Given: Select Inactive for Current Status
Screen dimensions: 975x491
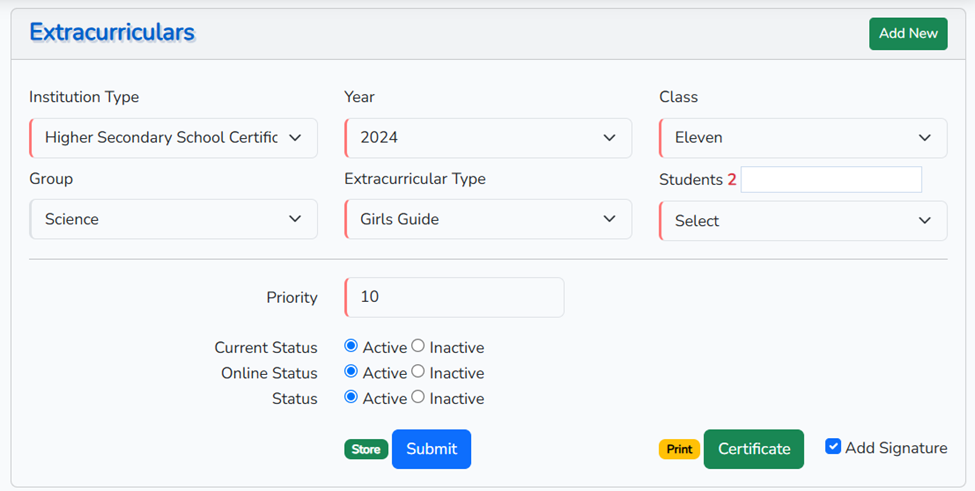Looking at the screenshot, I should (418, 347).
